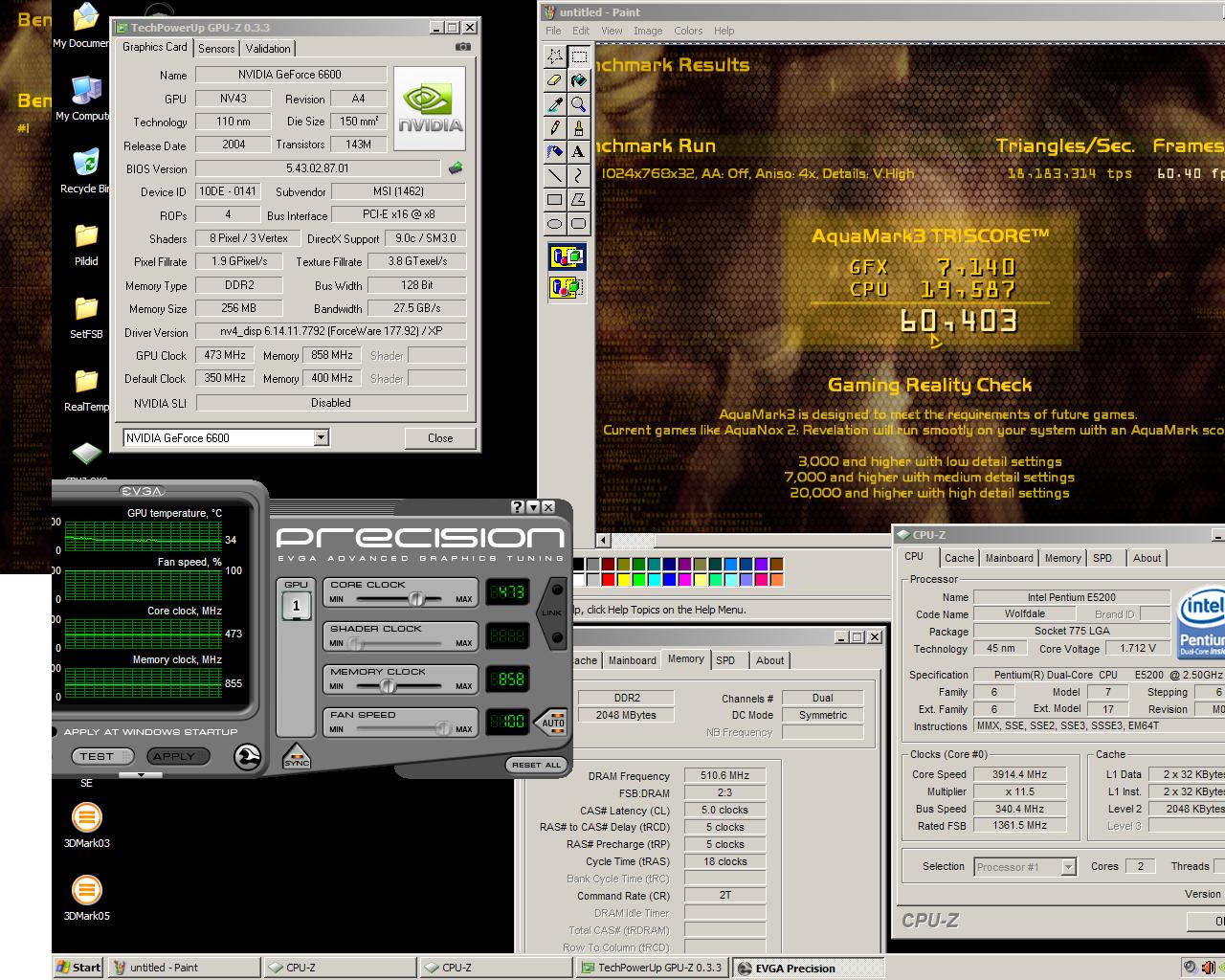1225x980 pixels.
Task: Click the Core Clock slider handle
Action: click(x=416, y=599)
